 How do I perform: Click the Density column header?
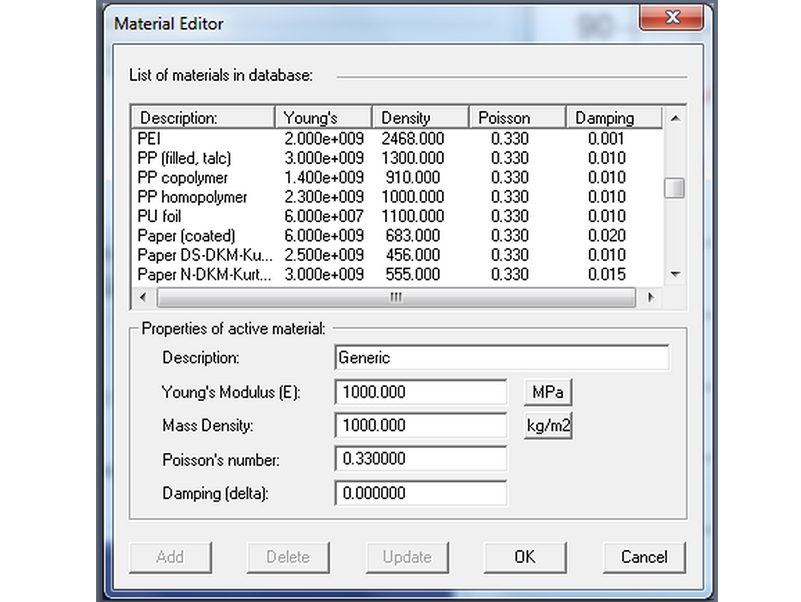point(419,118)
